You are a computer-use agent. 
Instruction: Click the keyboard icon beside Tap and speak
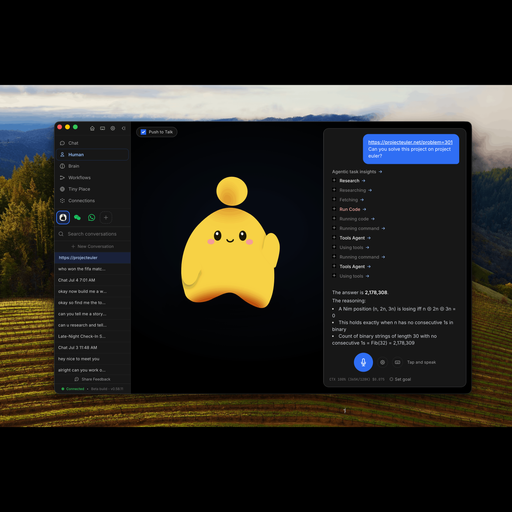tap(397, 362)
